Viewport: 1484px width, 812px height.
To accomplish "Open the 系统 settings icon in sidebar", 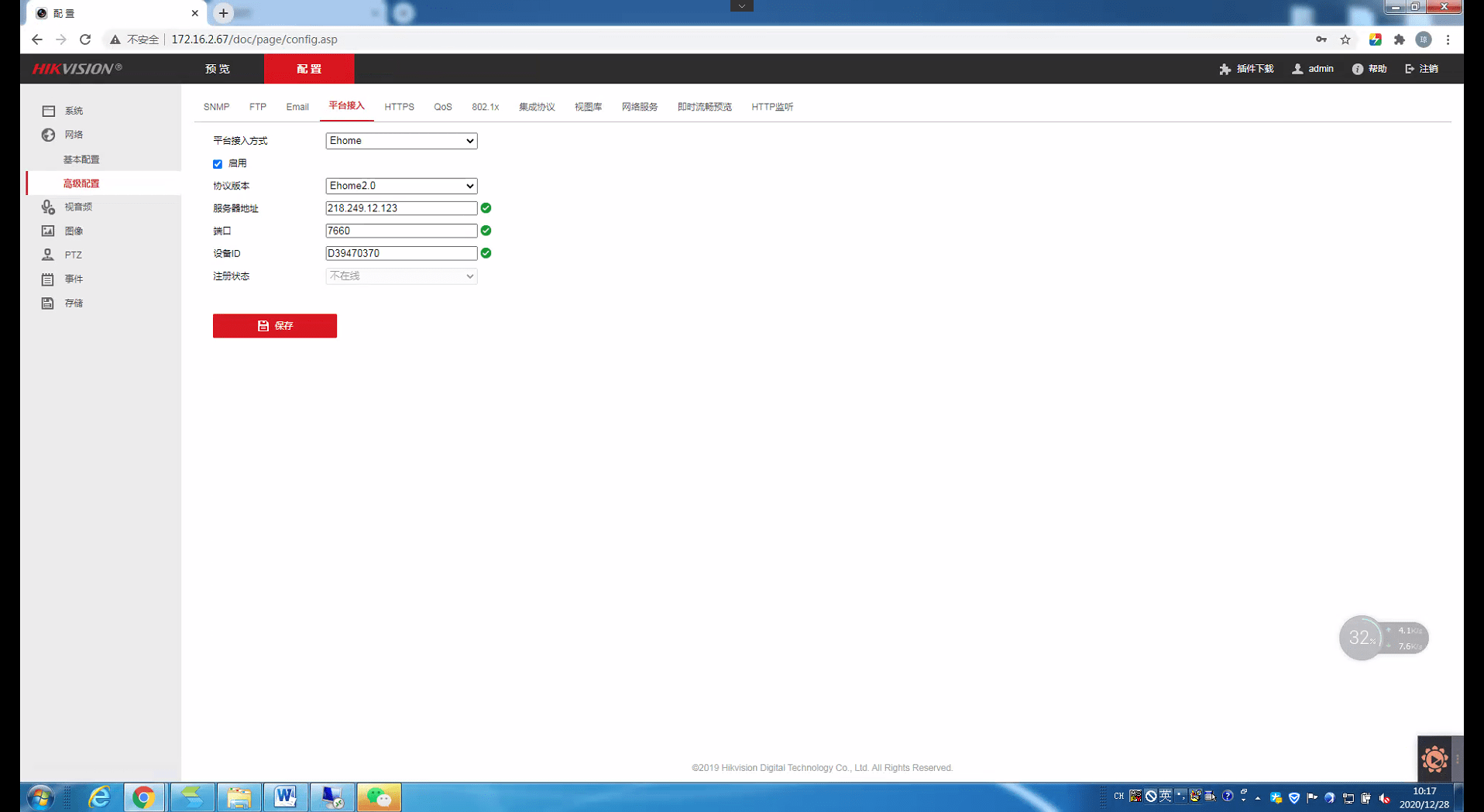I will [x=48, y=111].
